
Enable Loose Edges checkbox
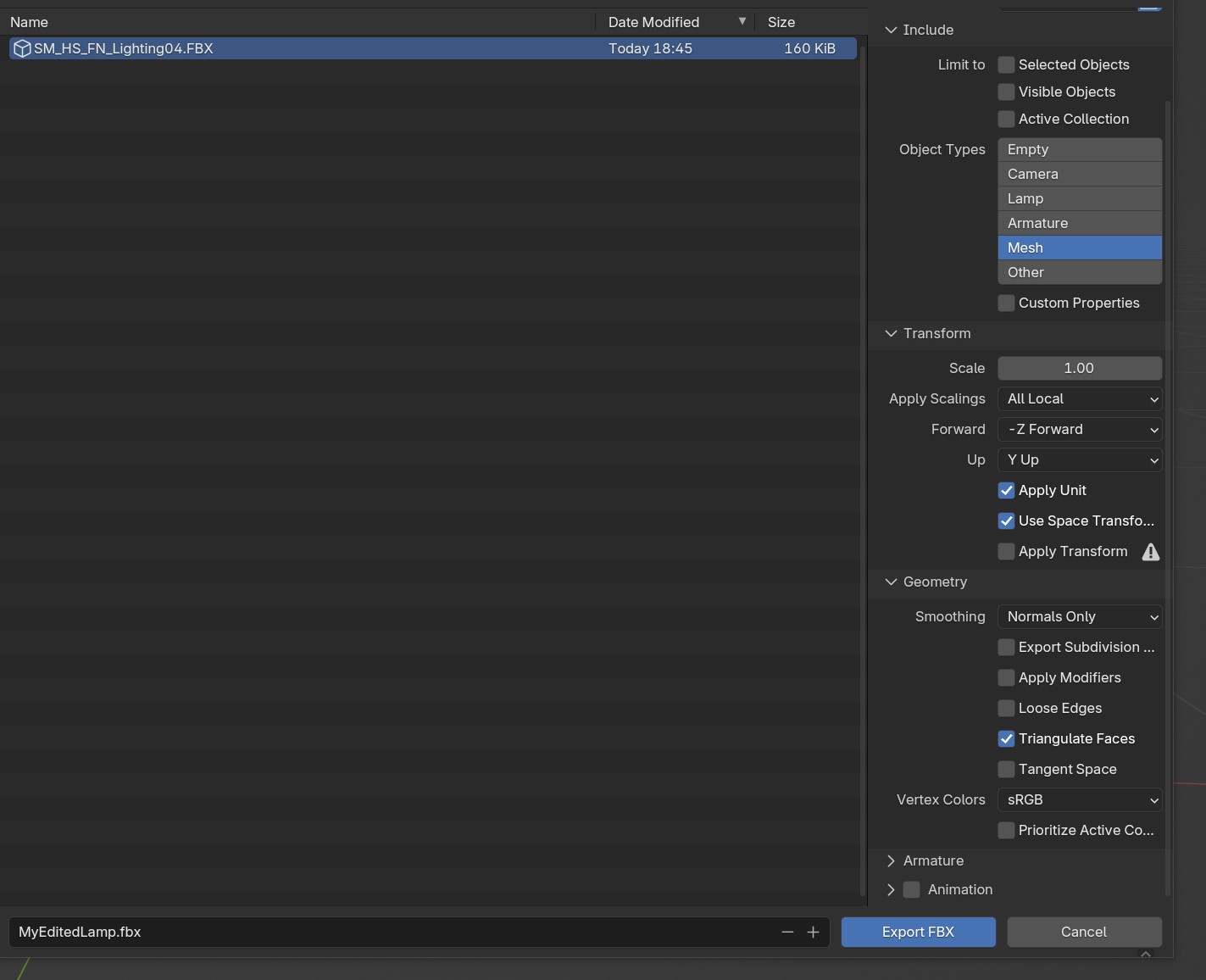click(x=1006, y=708)
